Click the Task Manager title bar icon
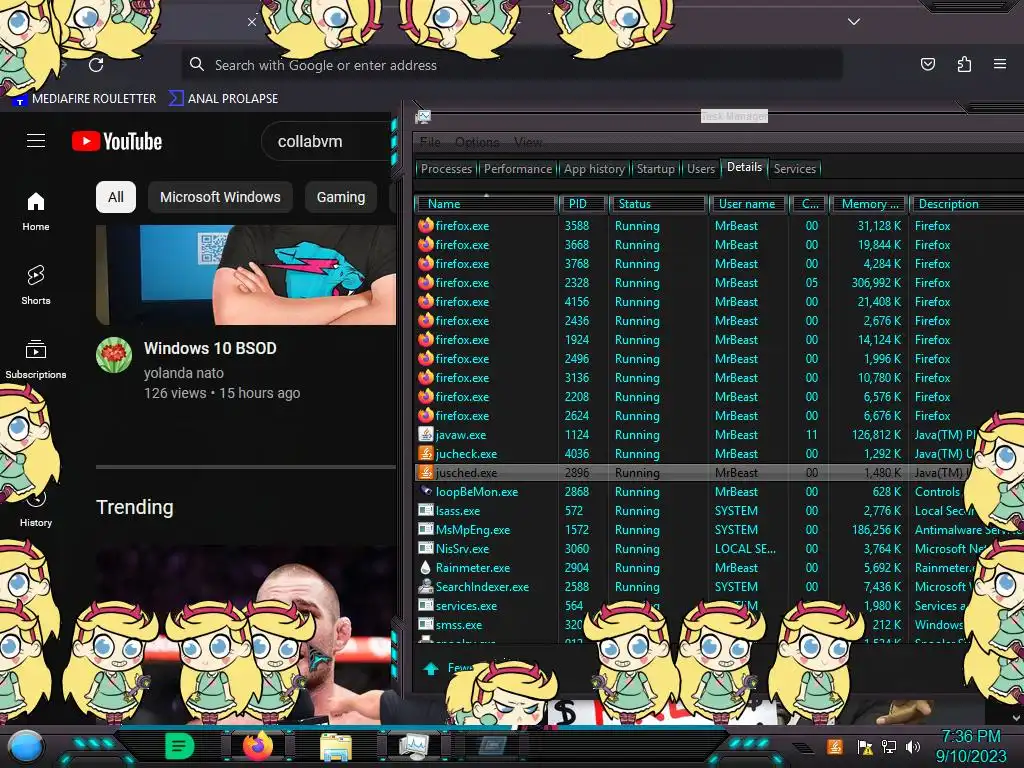Screen dimensions: 1024x768 (x=423, y=117)
